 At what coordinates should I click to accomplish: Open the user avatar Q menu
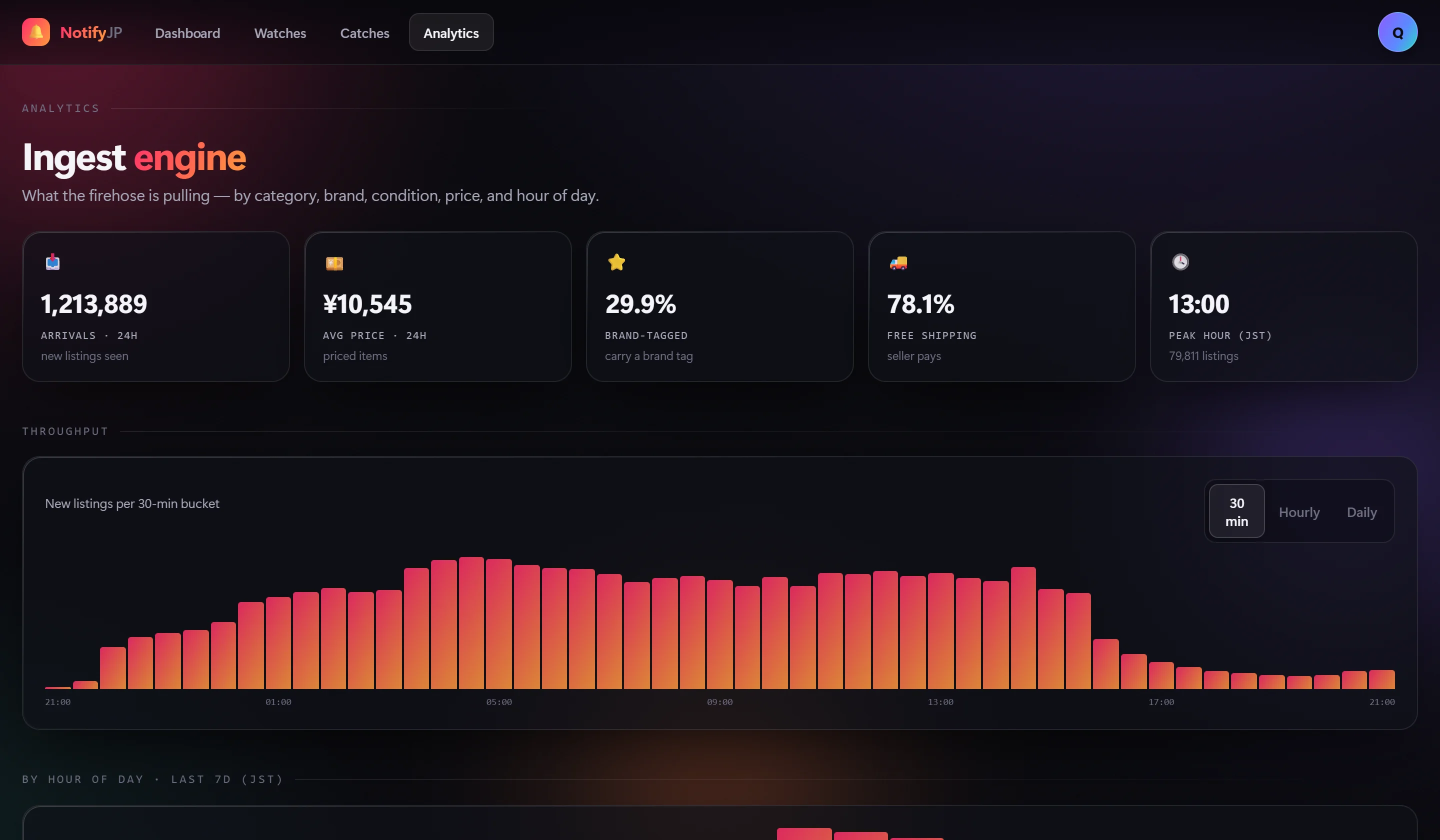(1397, 32)
